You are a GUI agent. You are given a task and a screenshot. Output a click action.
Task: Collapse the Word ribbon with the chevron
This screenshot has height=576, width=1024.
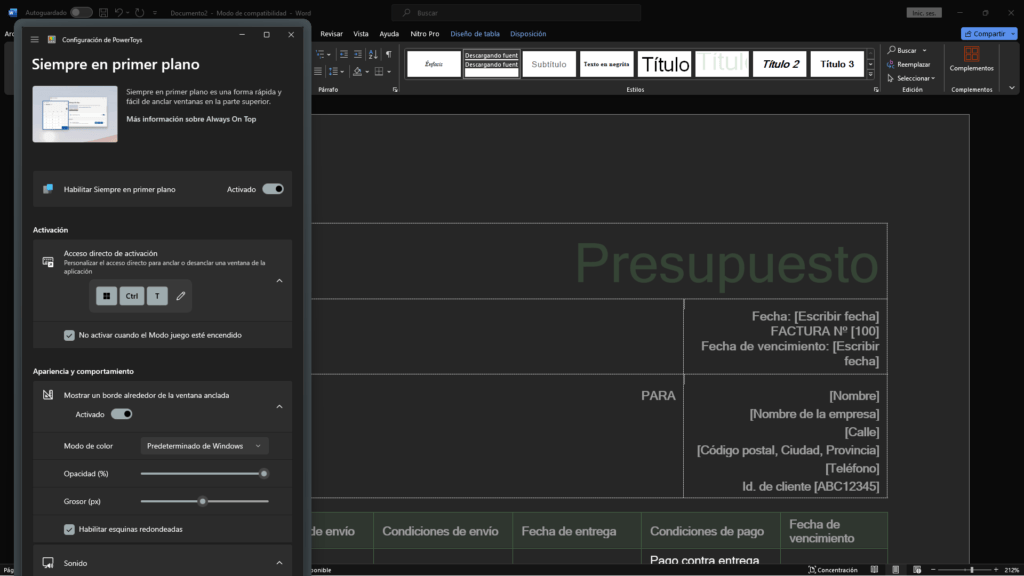pyautogui.click(x=1012, y=88)
